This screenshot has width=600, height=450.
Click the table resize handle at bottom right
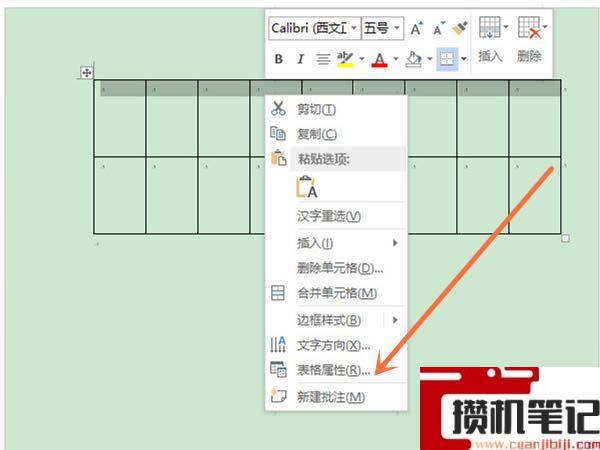tap(565, 238)
